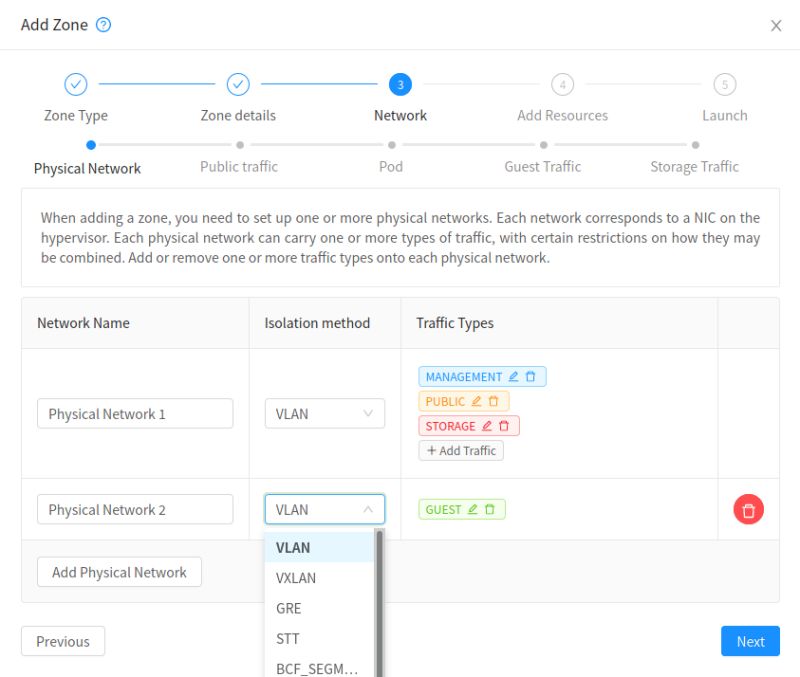Open the help icon next to Add Zone
The image size is (800, 677).
101,24
